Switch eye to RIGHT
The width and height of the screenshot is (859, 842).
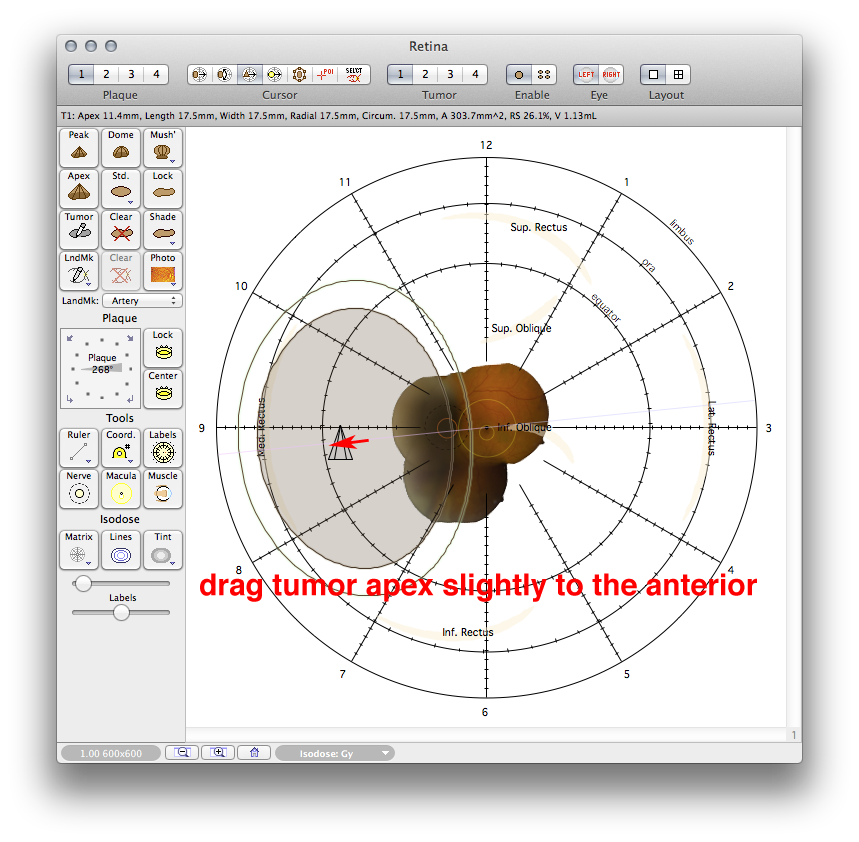tap(611, 75)
